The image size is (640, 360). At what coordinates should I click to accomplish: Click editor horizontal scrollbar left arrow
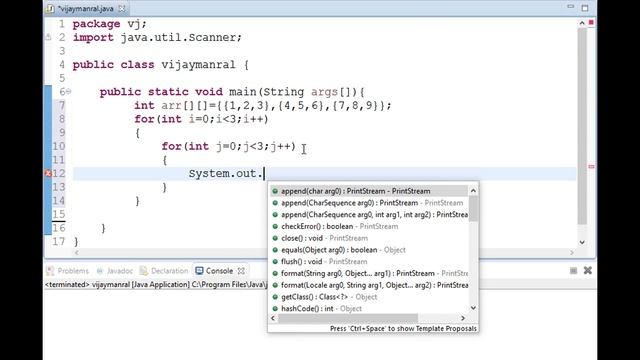(76, 253)
